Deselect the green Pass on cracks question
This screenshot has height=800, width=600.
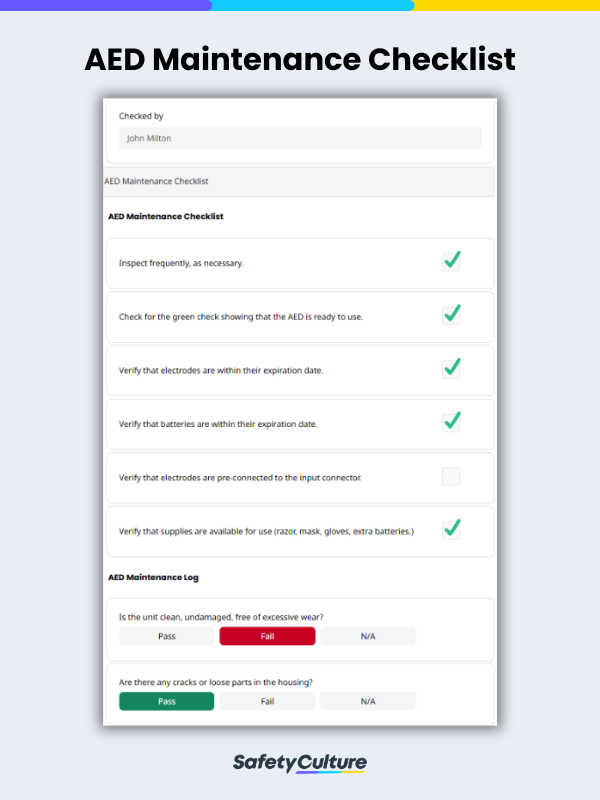click(x=166, y=701)
